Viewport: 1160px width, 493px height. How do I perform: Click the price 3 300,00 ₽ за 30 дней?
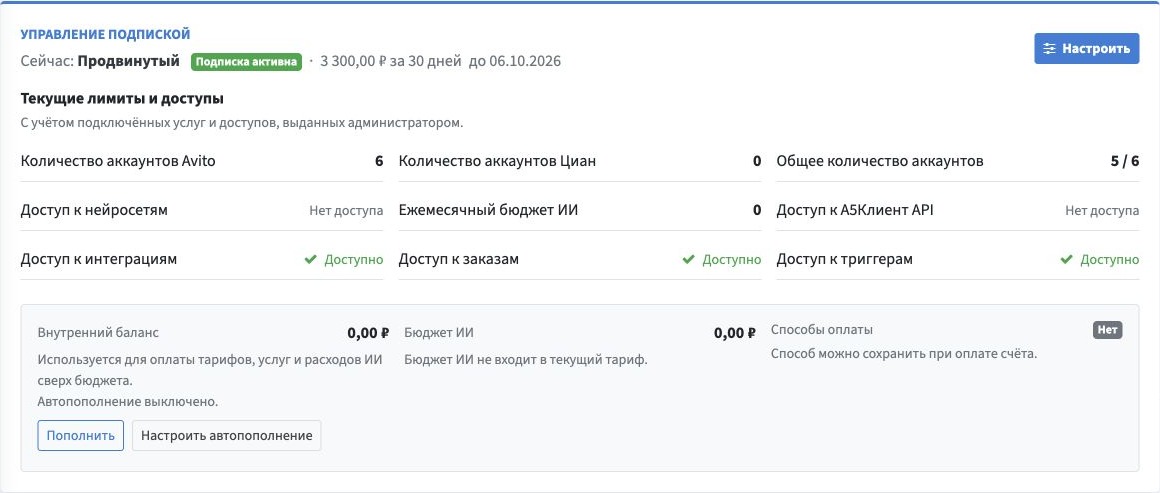click(391, 61)
